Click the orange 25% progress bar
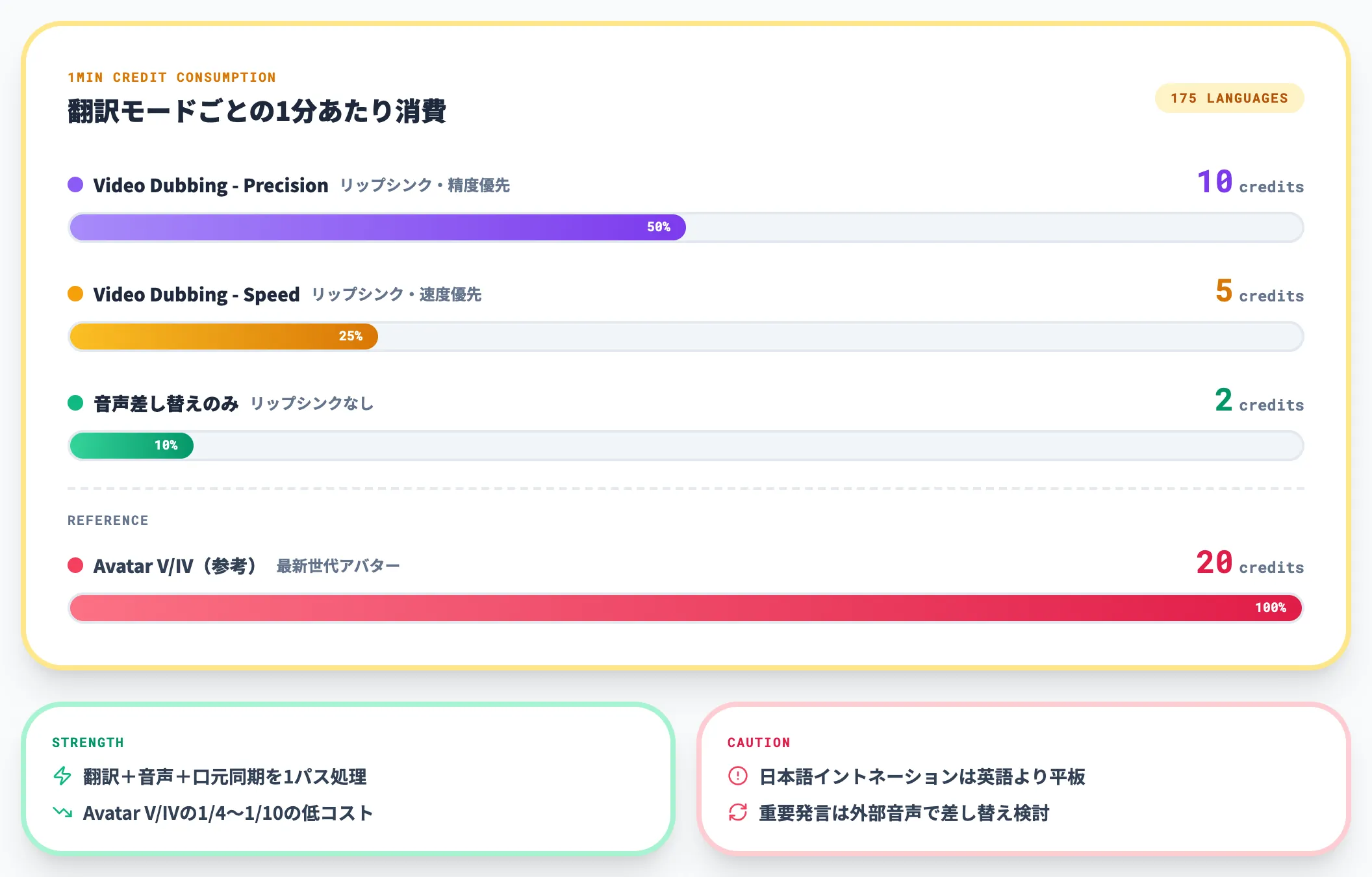The width and height of the screenshot is (1372, 877). click(x=224, y=337)
